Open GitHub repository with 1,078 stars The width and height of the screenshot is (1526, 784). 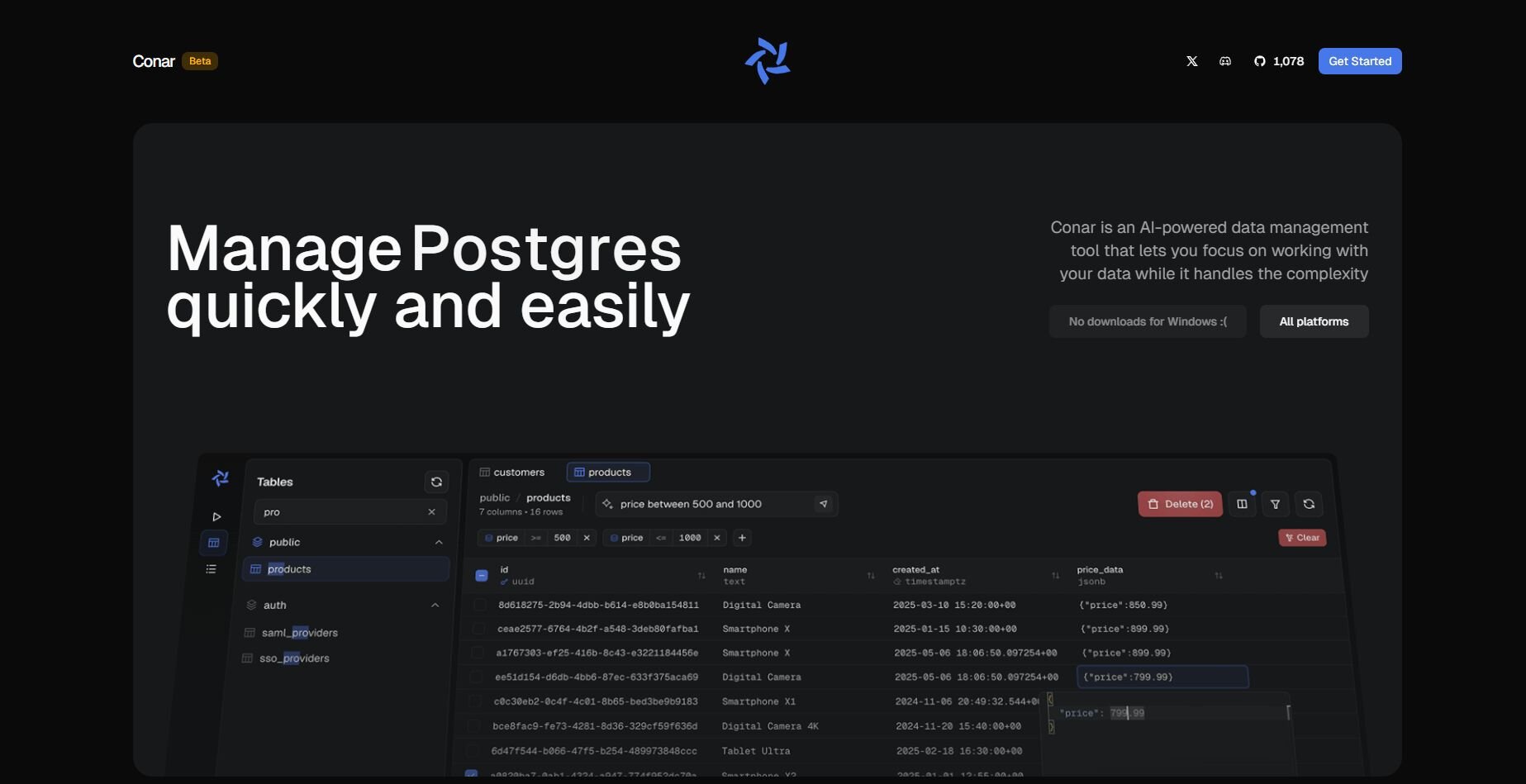[x=1278, y=61]
